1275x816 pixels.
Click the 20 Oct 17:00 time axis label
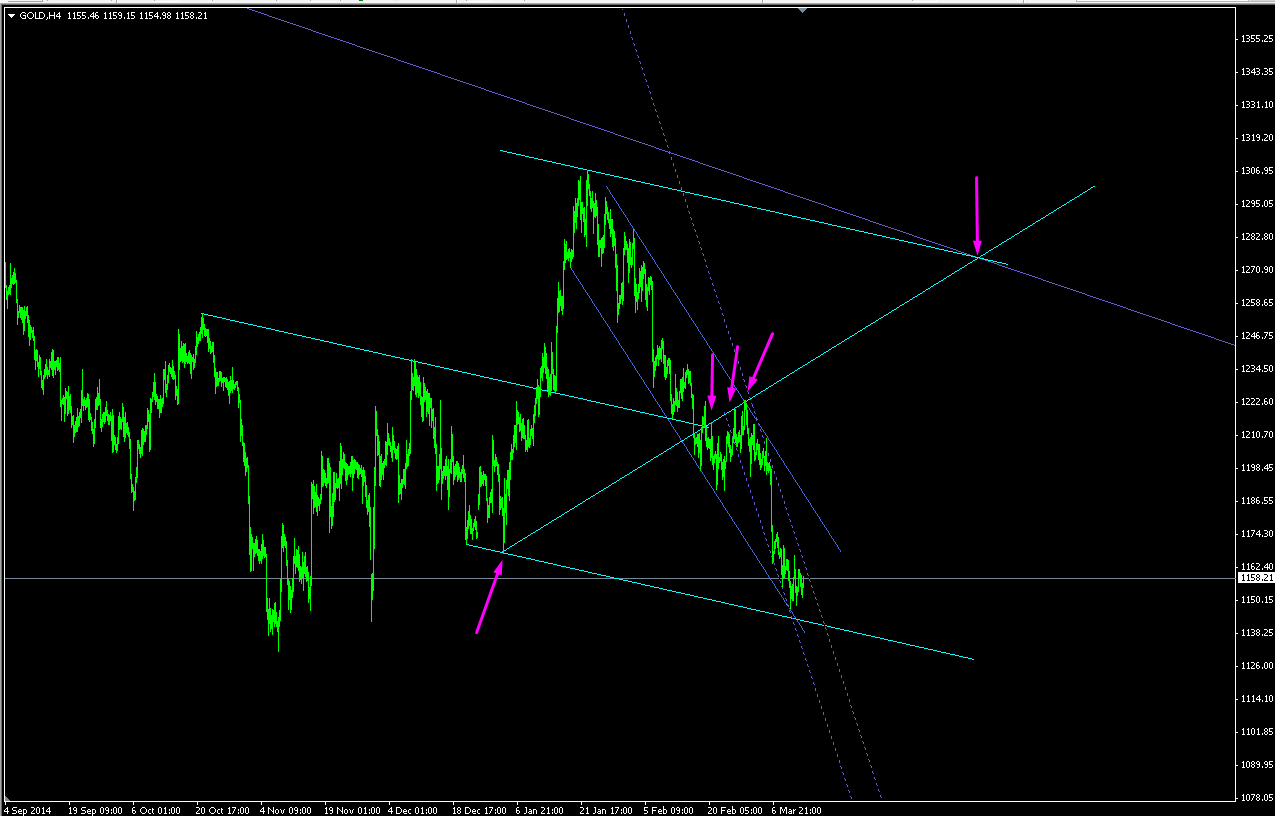pos(224,810)
